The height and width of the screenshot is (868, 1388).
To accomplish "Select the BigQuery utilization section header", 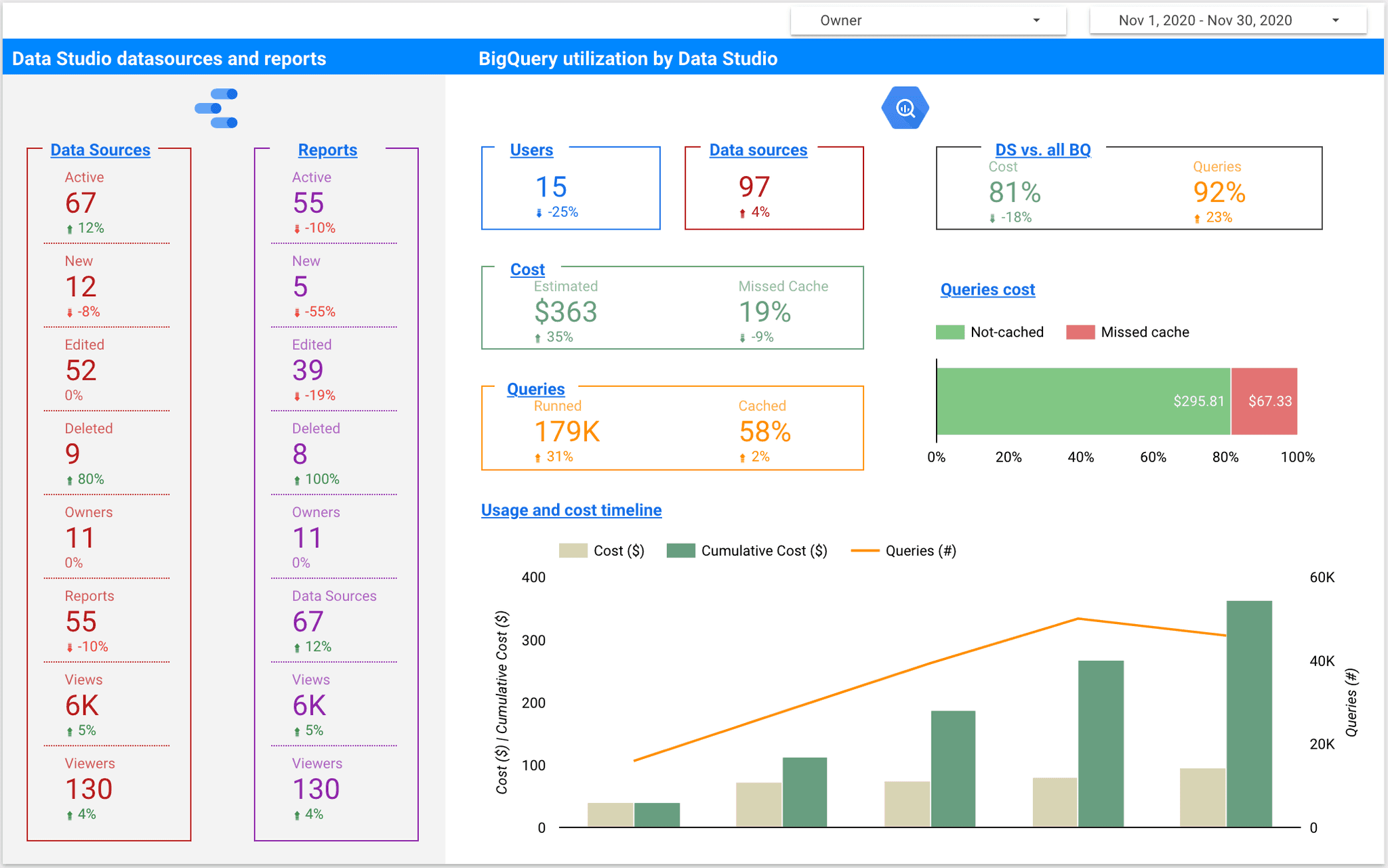I will pos(626,58).
